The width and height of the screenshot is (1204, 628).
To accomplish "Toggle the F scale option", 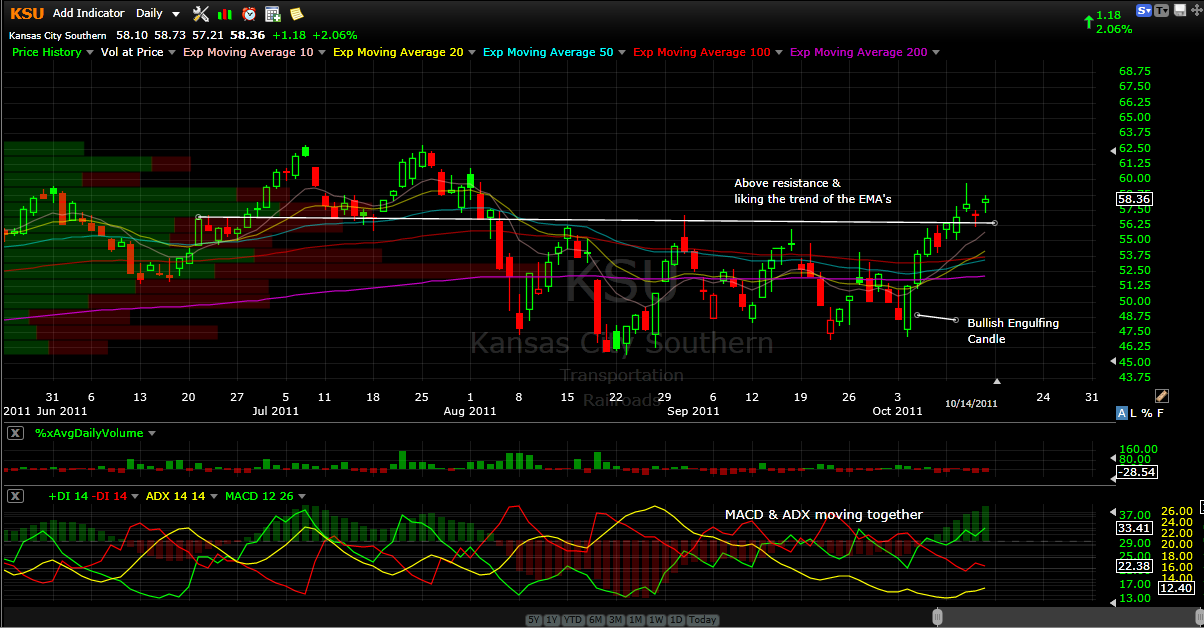I will pyautogui.click(x=1160, y=413).
